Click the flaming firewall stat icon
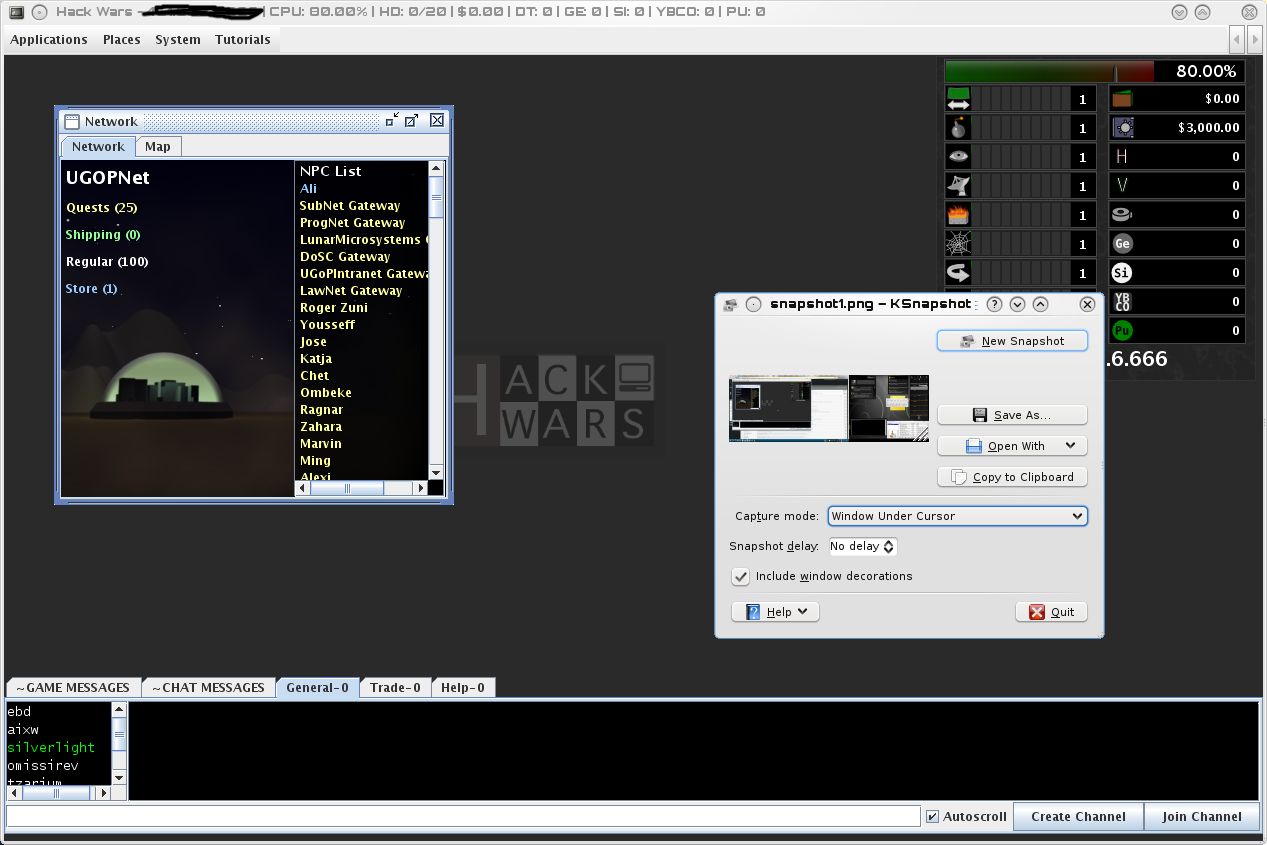 click(x=958, y=215)
